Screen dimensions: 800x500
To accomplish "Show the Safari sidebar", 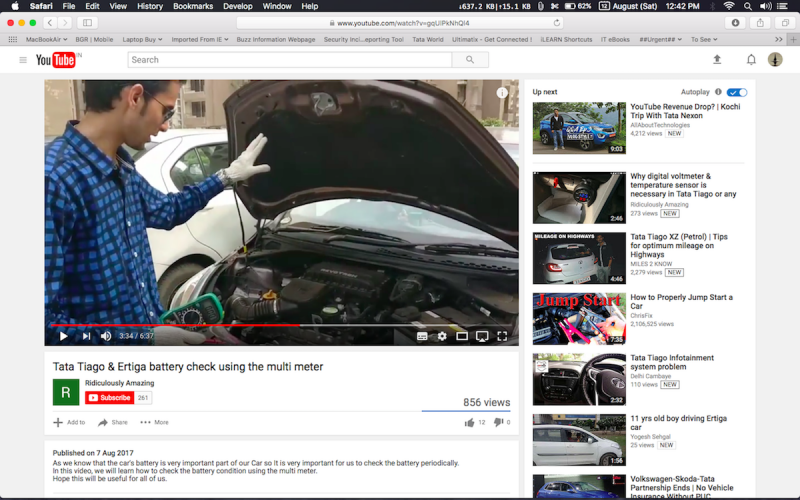I will [x=87, y=22].
